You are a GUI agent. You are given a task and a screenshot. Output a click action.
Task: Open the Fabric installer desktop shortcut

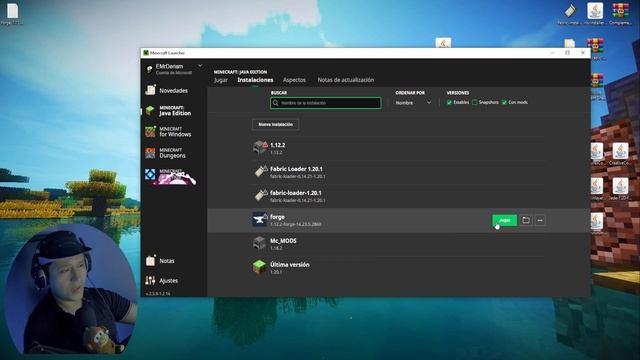(569, 14)
